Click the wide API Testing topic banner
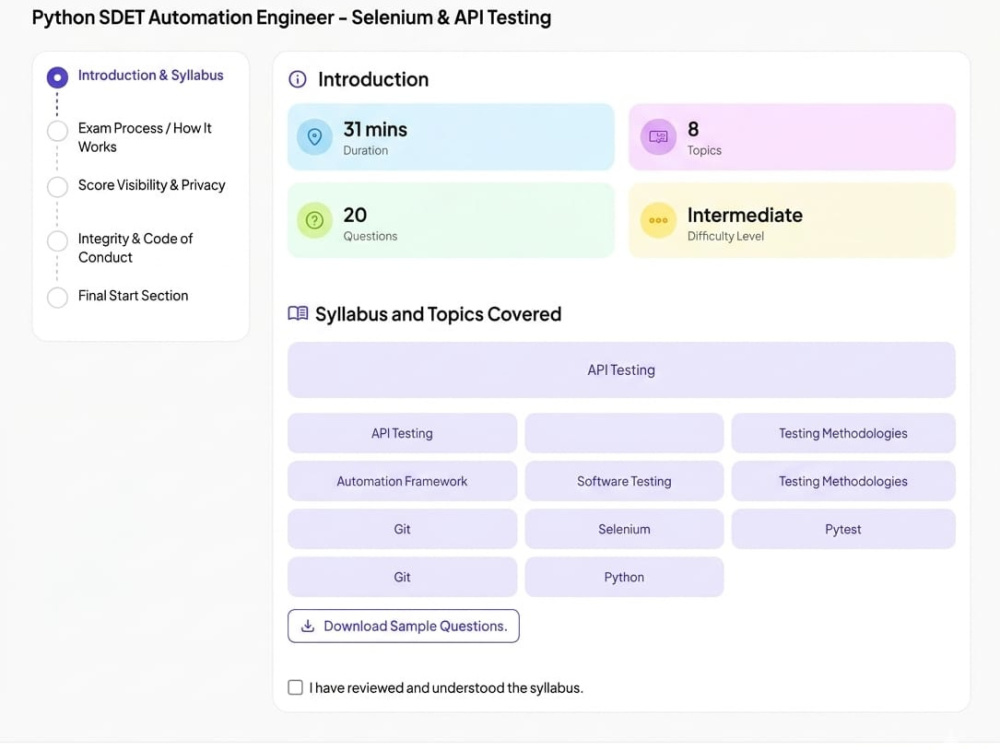The width and height of the screenshot is (1000, 750). (621, 370)
